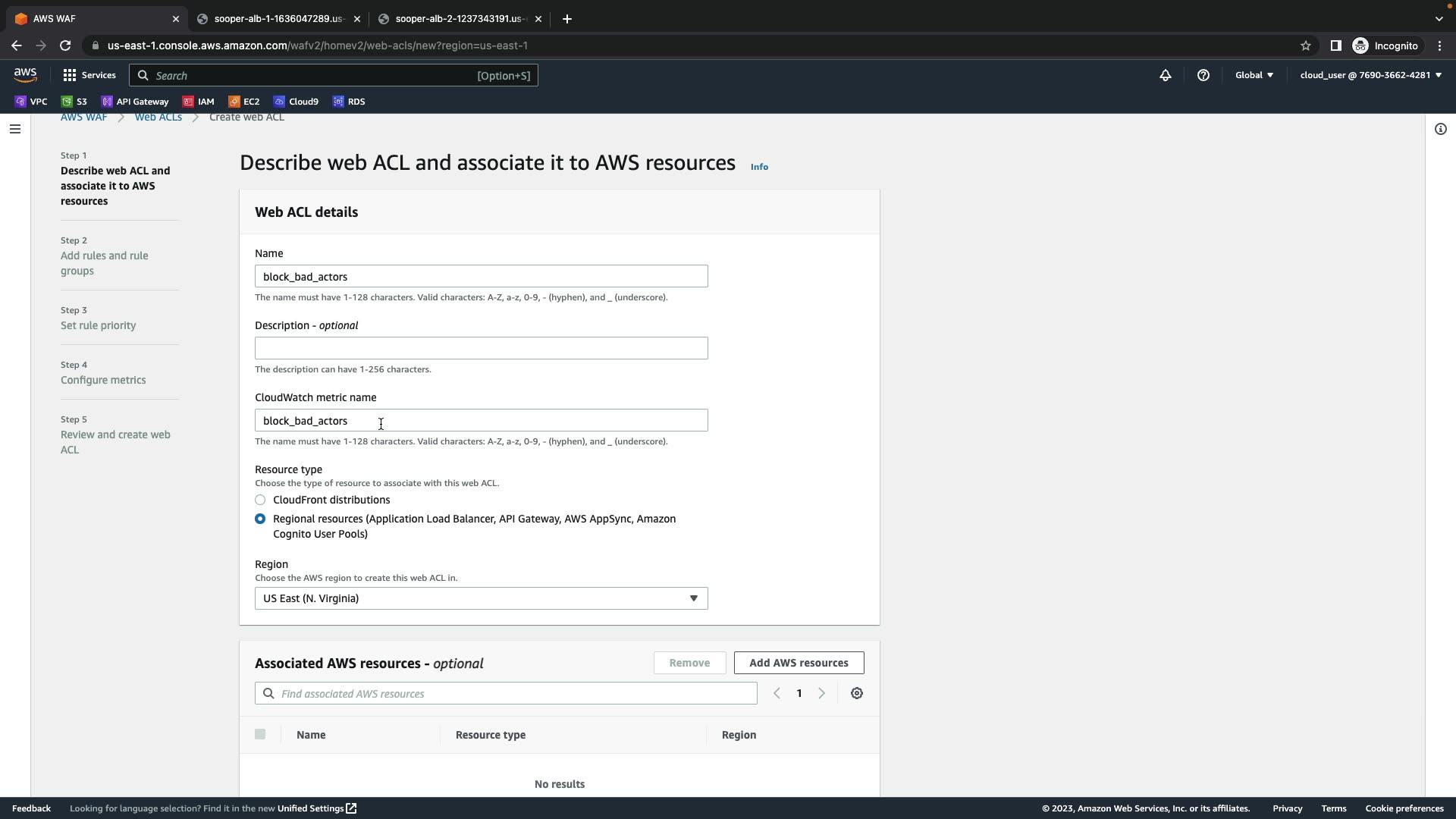The image size is (1456, 819).
Task: Open the info panel icon at right
Action: pyautogui.click(x=1441, y=129)
